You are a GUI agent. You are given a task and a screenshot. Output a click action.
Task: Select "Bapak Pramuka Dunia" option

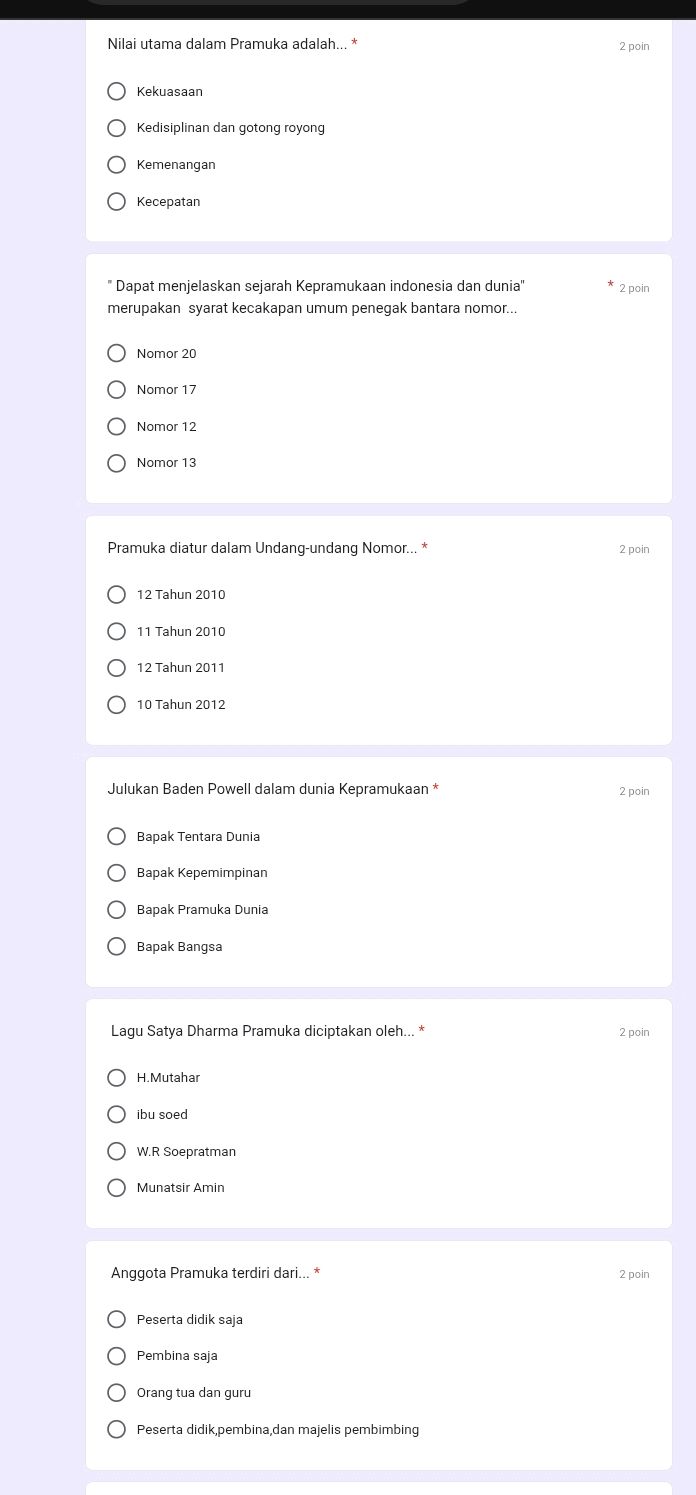coord(117,910)
